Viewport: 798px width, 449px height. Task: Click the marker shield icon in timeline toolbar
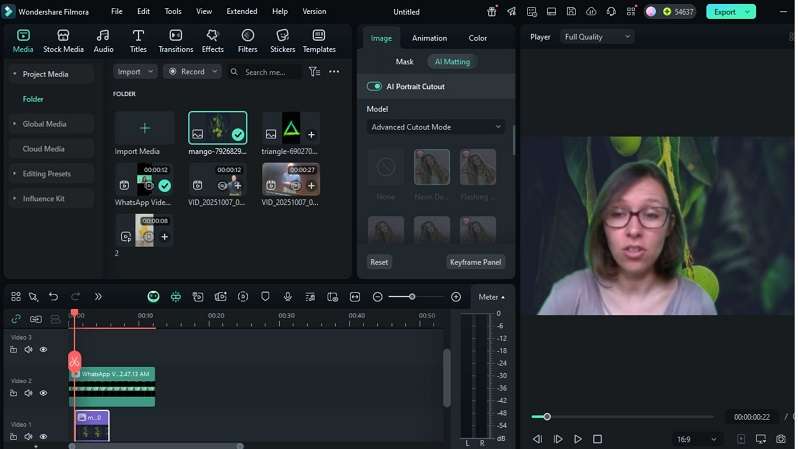[x=265, y=297]
